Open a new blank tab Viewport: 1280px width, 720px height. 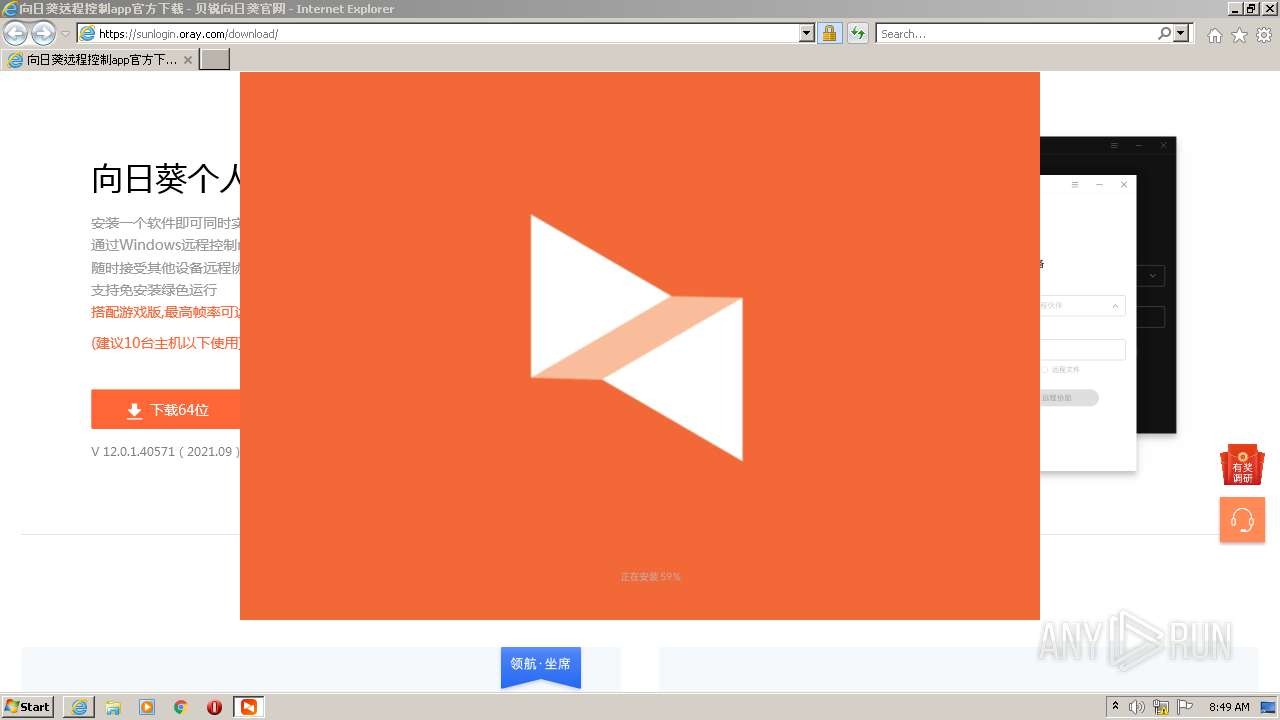(215, 60)
